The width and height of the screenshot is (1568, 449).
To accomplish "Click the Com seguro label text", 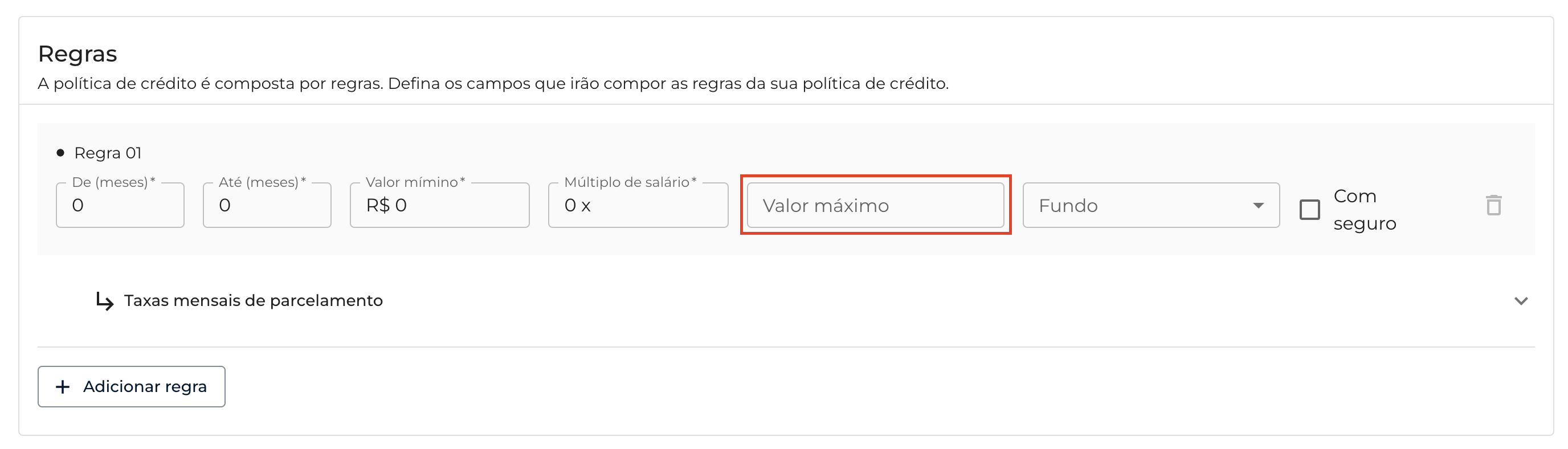I will click(x=1364, y=209).
